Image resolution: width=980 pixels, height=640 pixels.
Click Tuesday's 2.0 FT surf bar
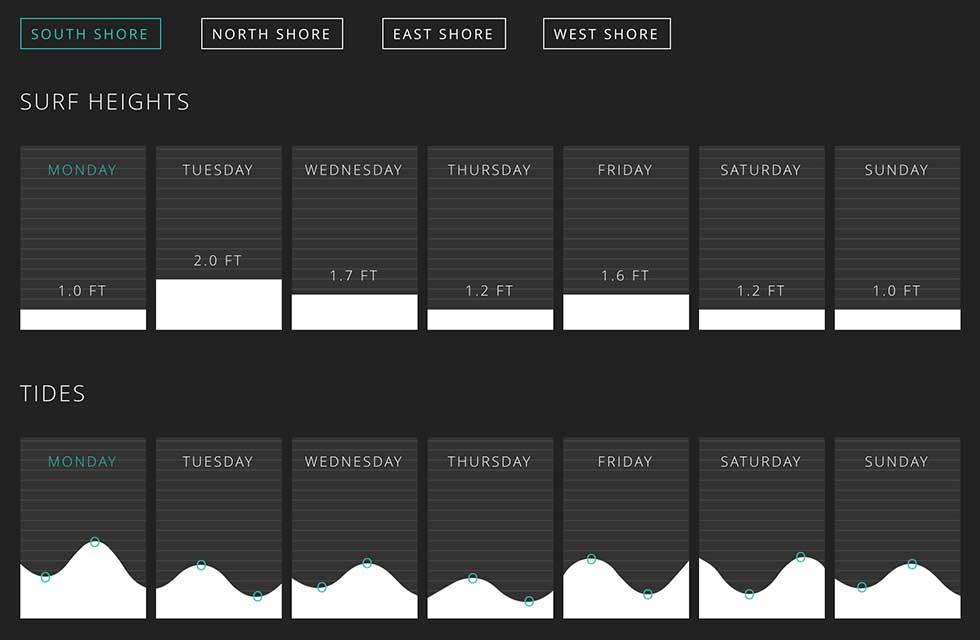(218, 304)
